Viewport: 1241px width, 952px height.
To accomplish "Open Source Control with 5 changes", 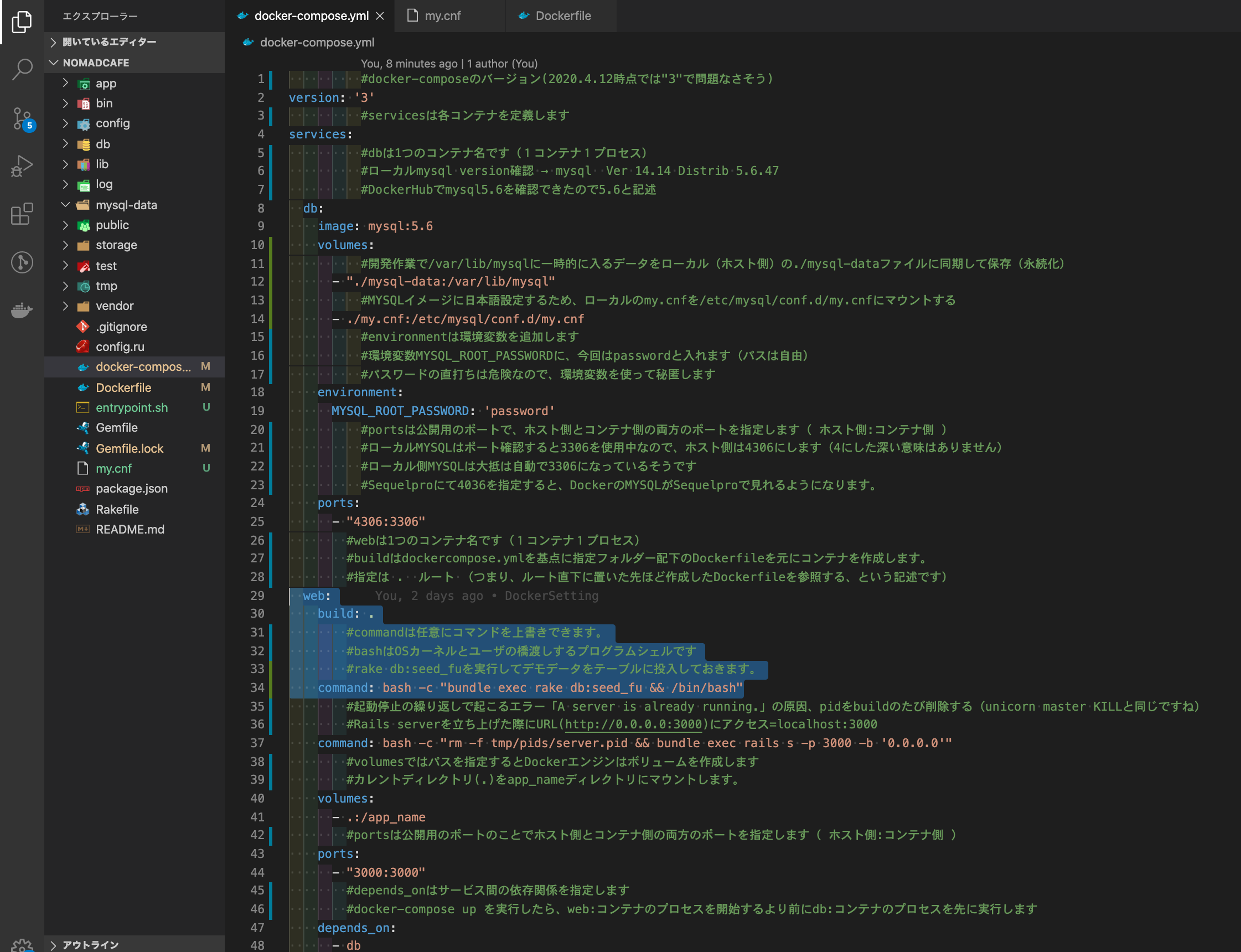I will coord(22,118).
